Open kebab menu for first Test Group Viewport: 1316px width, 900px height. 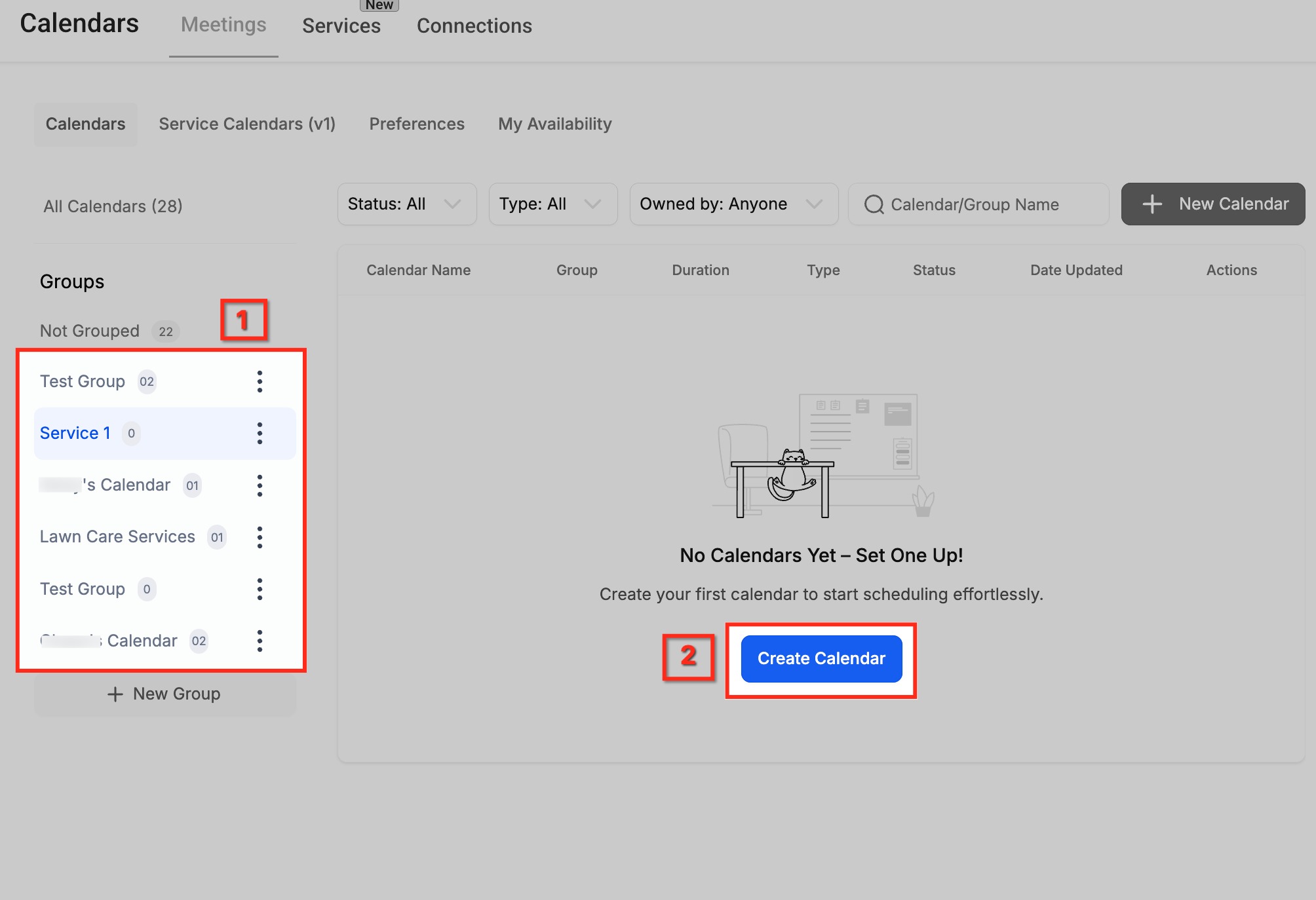tap(260, 381)
